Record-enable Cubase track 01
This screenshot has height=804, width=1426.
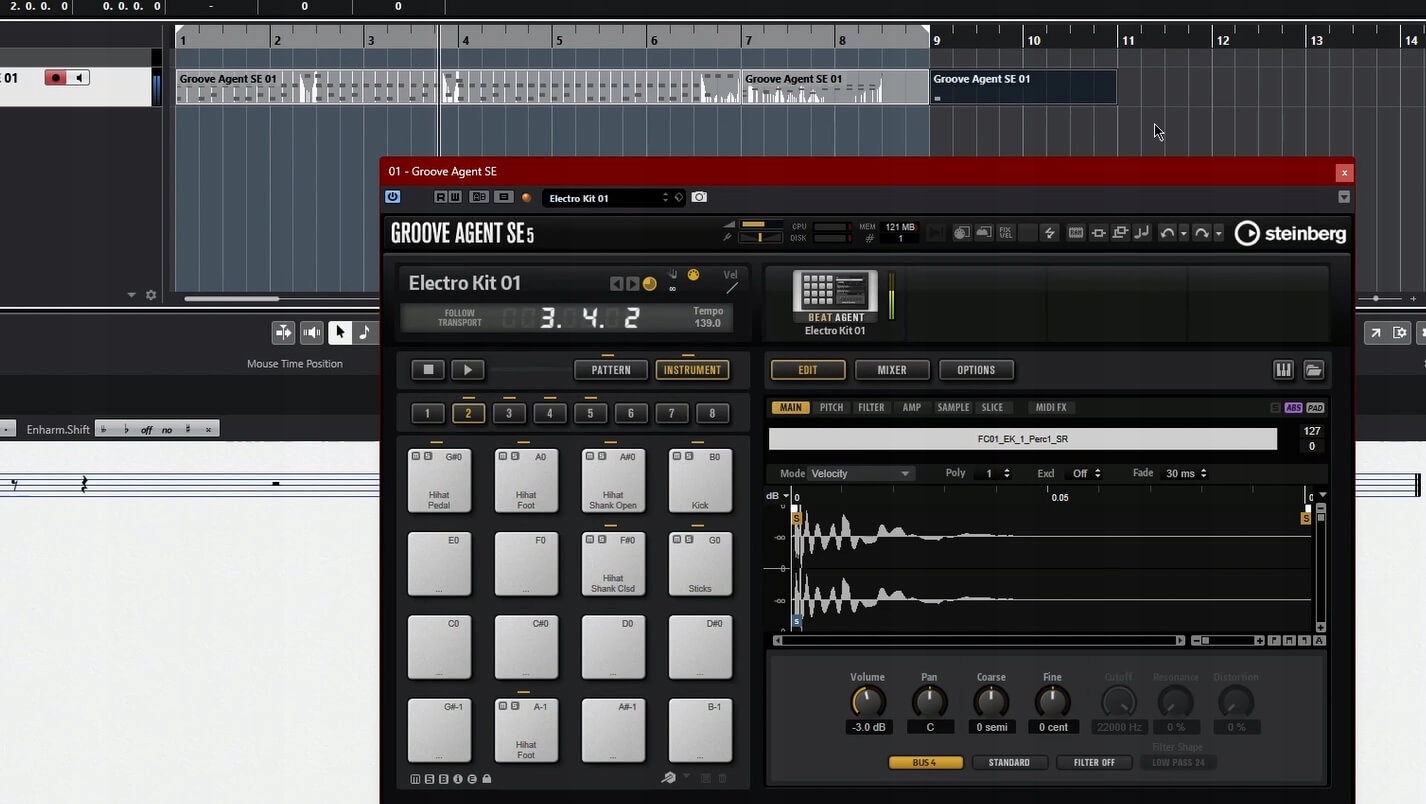pyautogui.click(x=56, y=78)
